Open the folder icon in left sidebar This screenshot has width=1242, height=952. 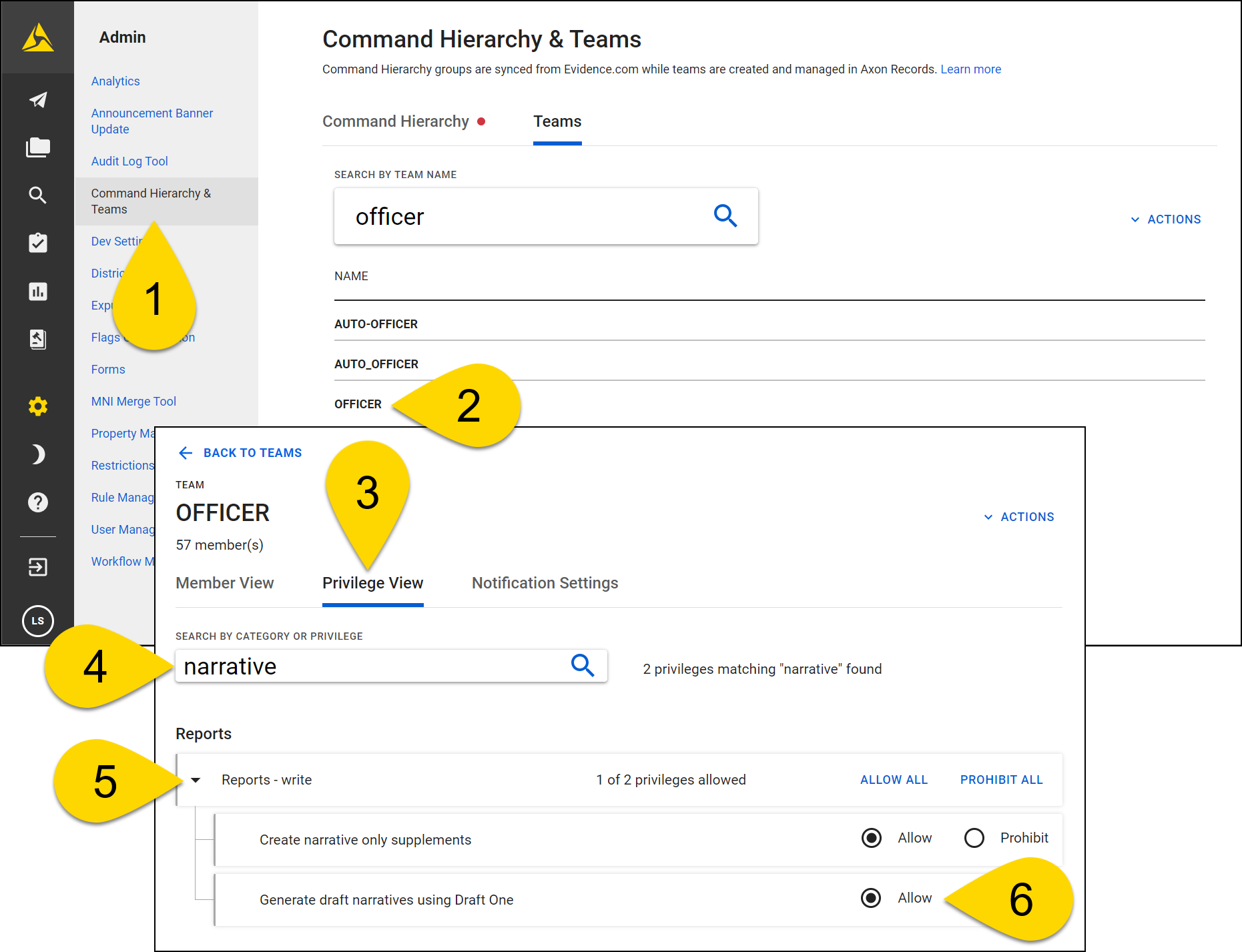[38, 147]
